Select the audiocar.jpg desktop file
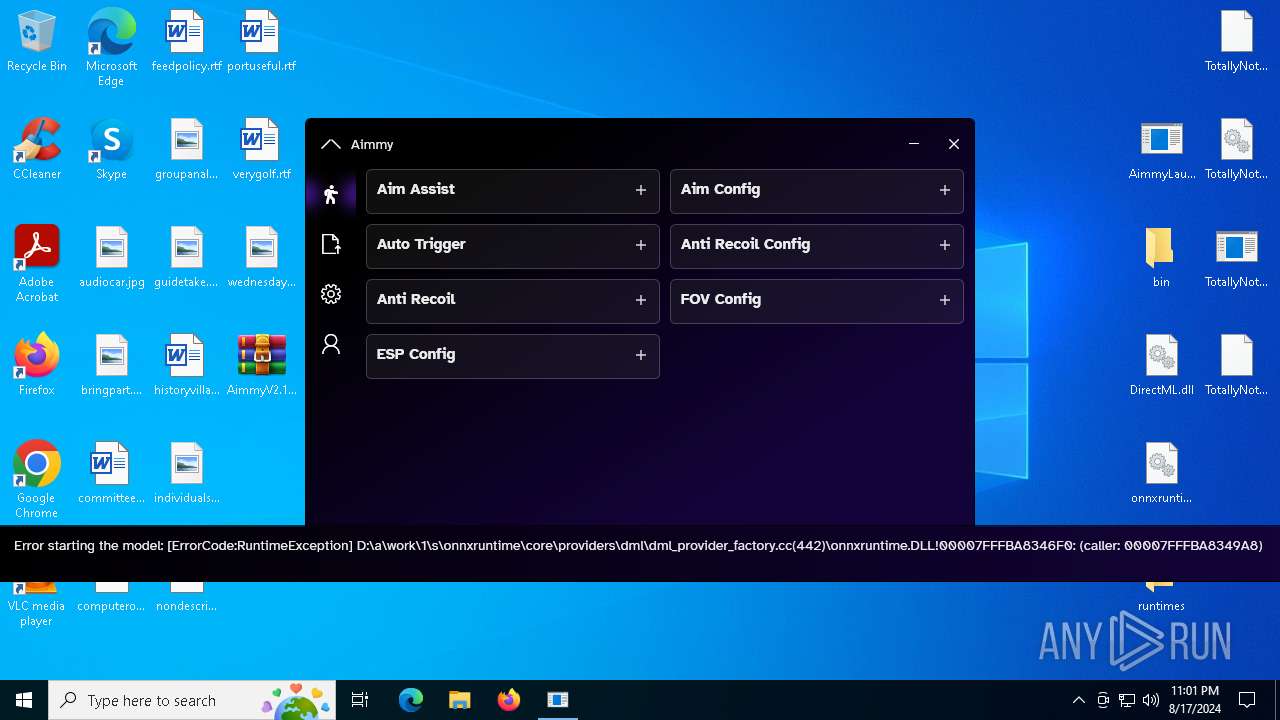The width and height of the screenshot is (1280, 720). (111, 258)
